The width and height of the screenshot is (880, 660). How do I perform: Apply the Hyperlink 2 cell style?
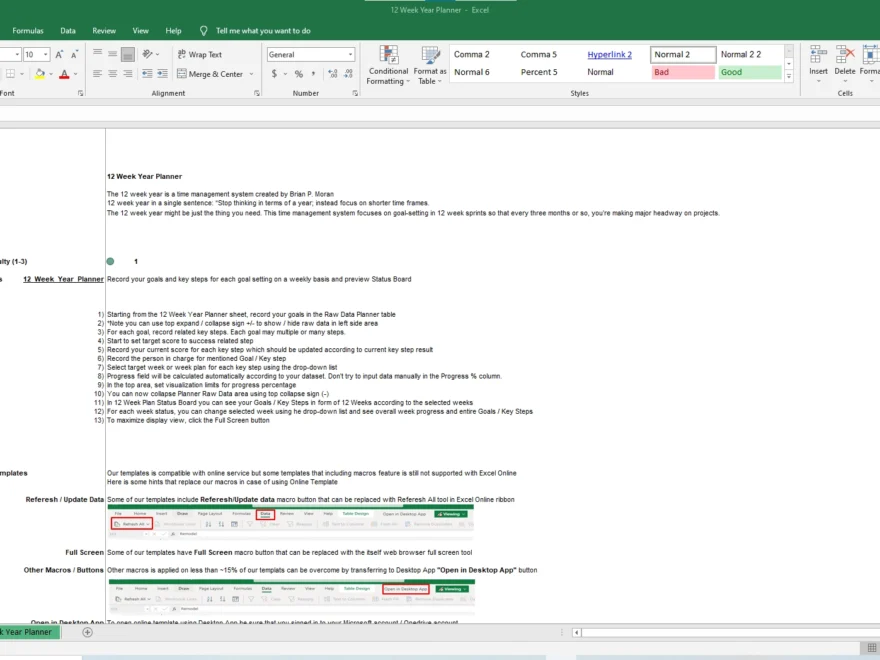(x=609, y=54)
